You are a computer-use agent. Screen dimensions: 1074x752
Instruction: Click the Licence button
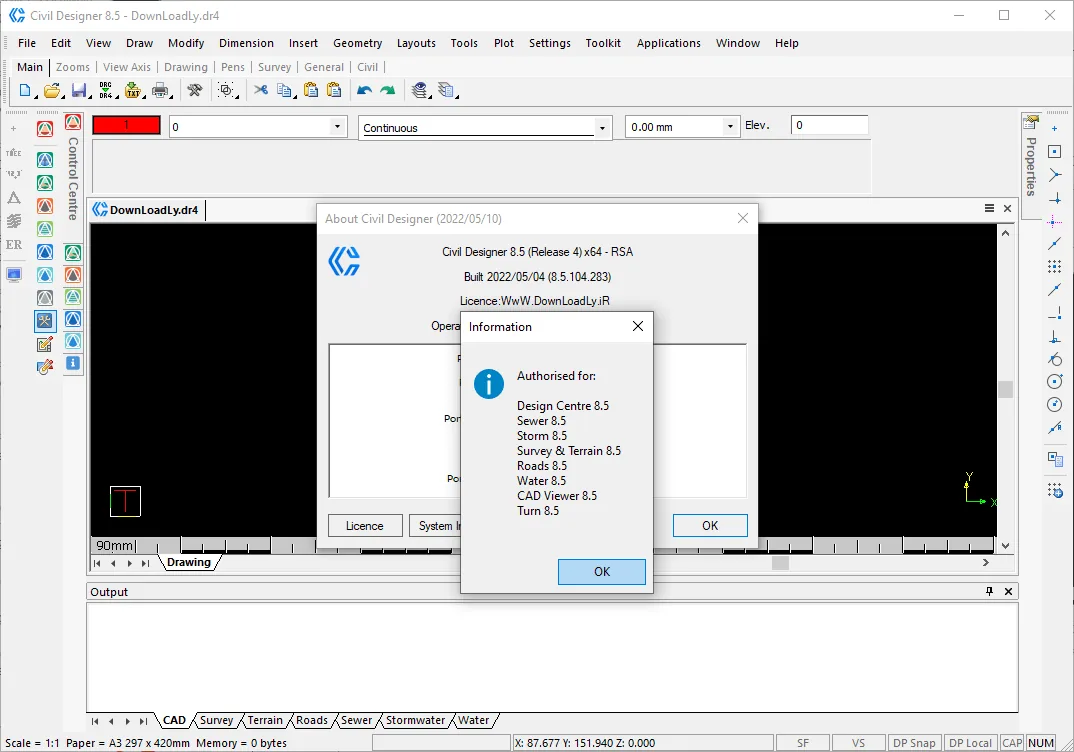pyautogui.click(x=364, y=526)
